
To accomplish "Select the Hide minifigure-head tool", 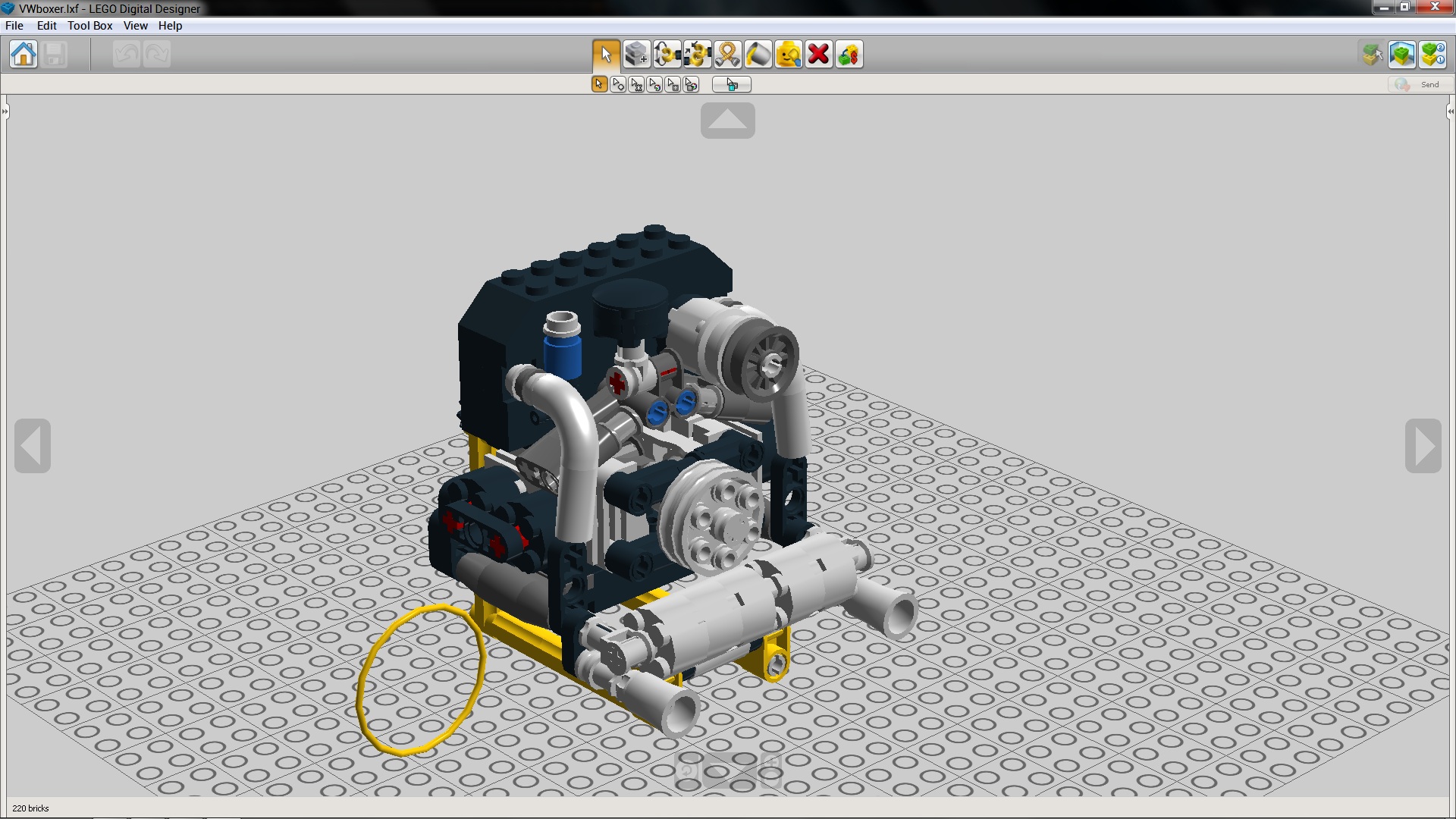I will coord(788,55).
